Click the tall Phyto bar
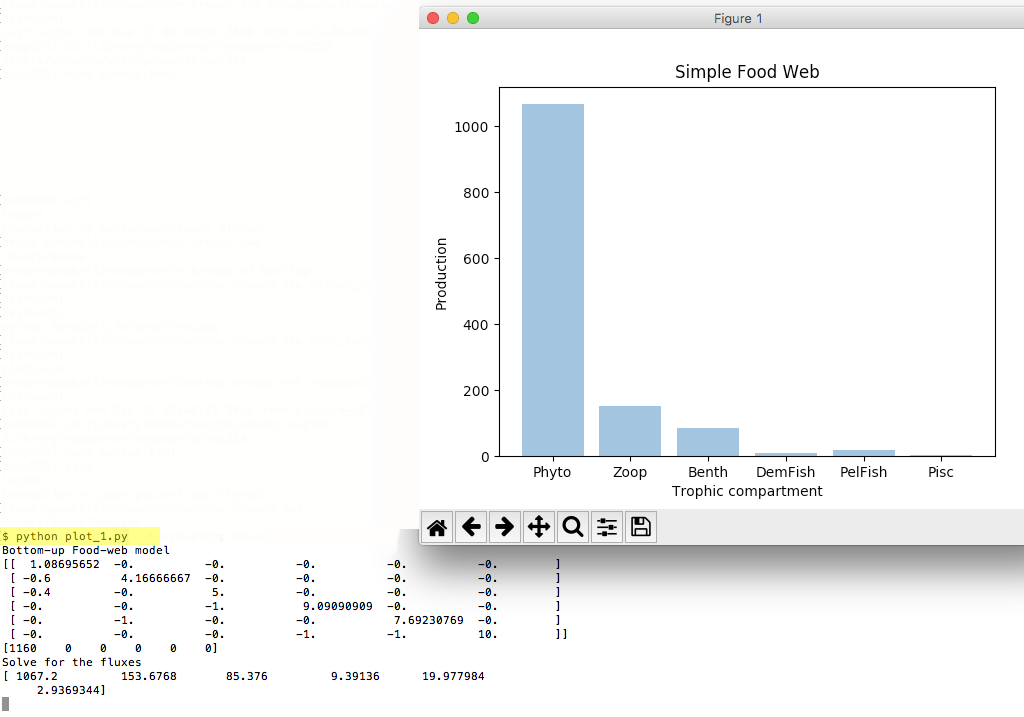1024x717 pixels. [553, 280]
